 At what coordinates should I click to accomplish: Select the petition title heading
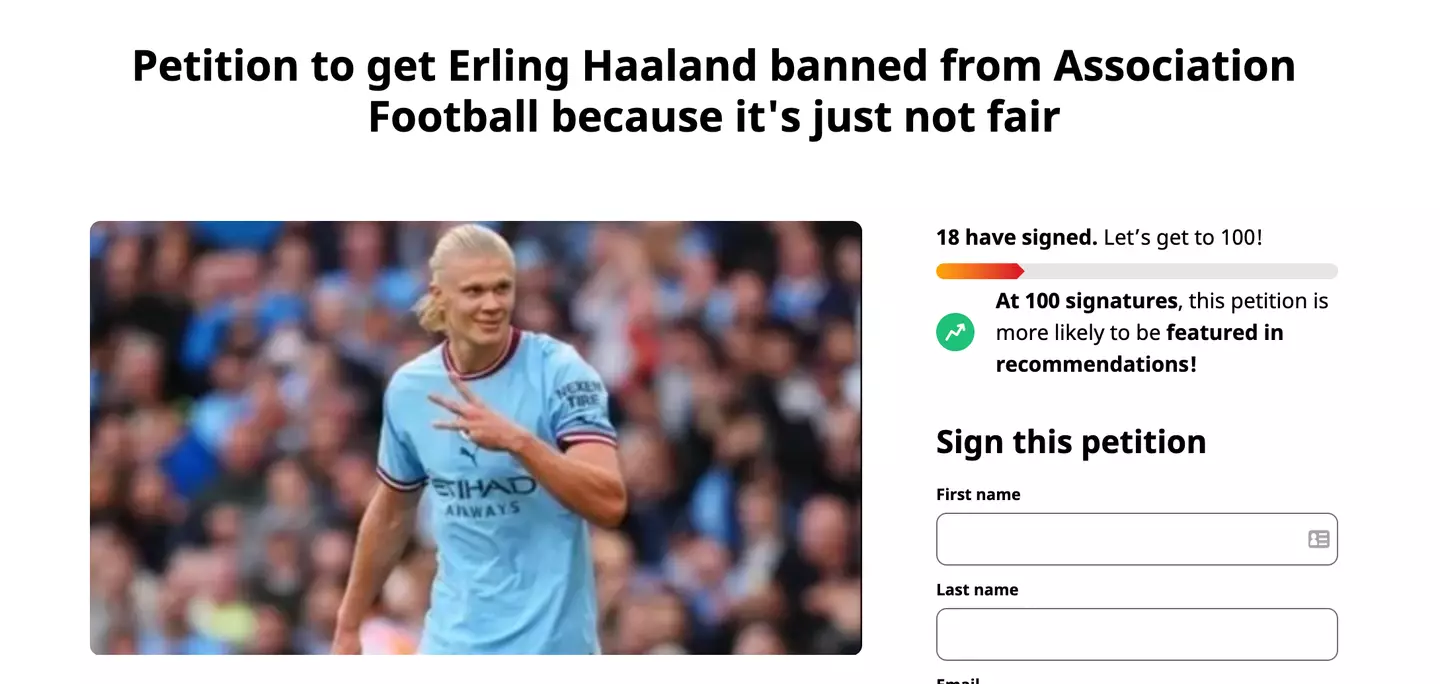[714, 91]
